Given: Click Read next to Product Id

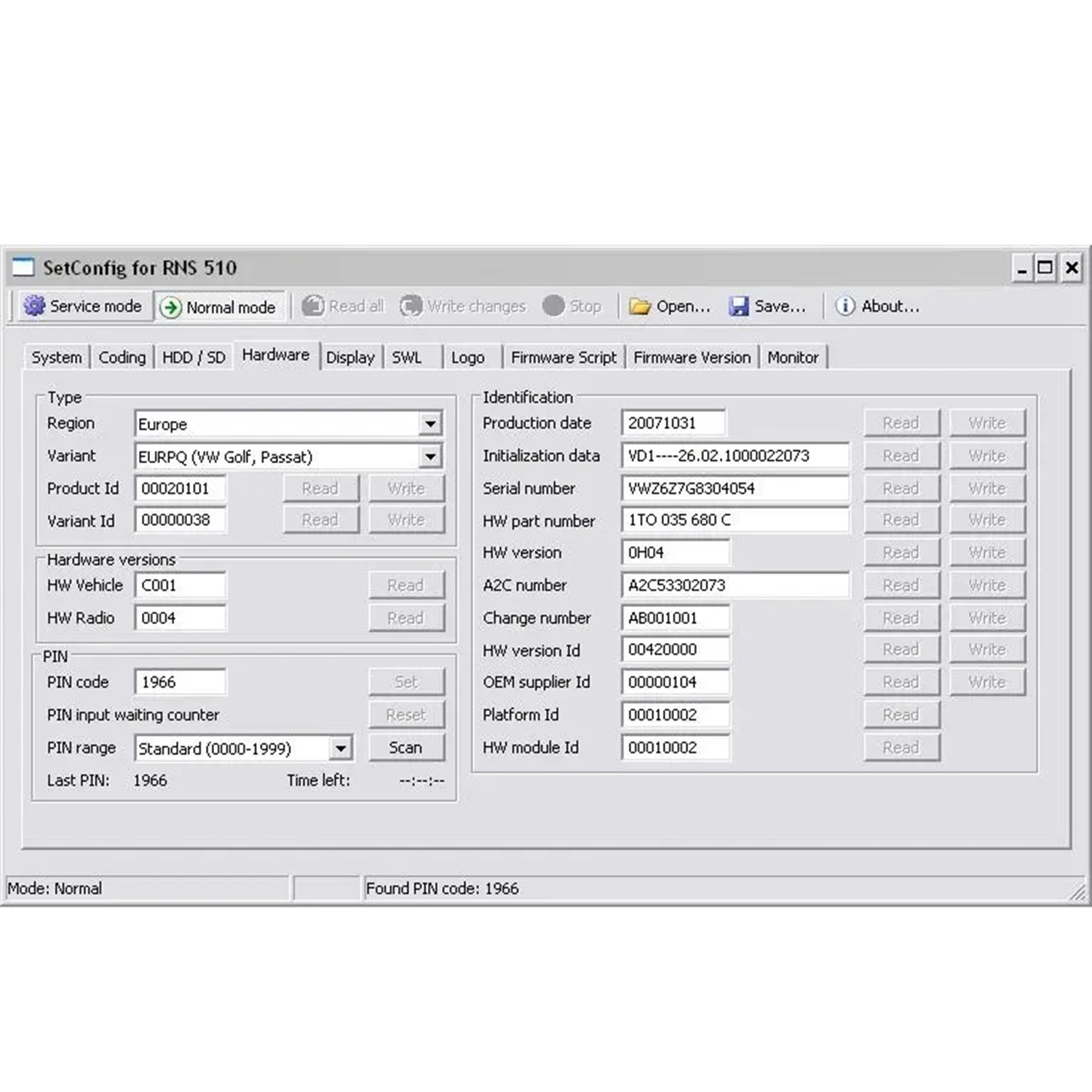Looking at the screenshot, I should click(320, 488).
